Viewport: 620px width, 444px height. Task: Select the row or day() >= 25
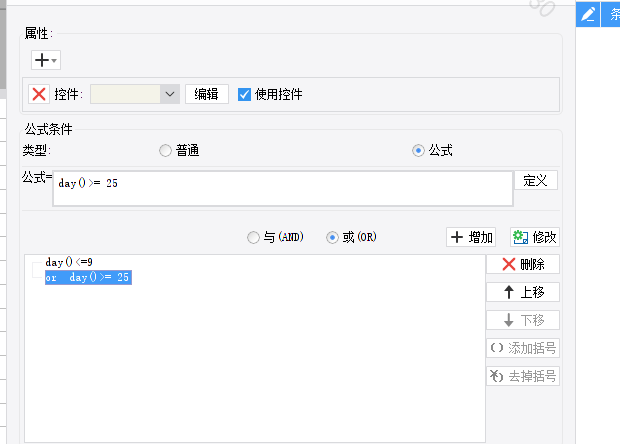[x=88, y=278]
